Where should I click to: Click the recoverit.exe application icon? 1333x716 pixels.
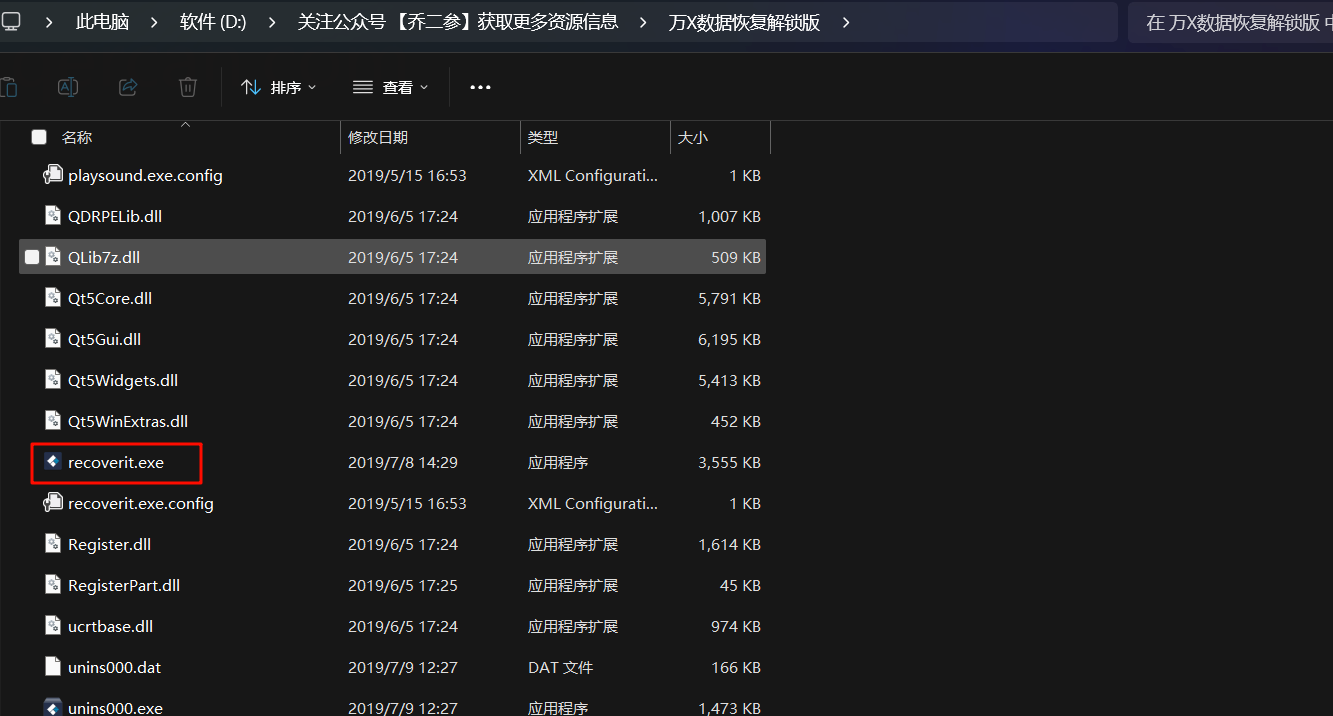point(53,462)
